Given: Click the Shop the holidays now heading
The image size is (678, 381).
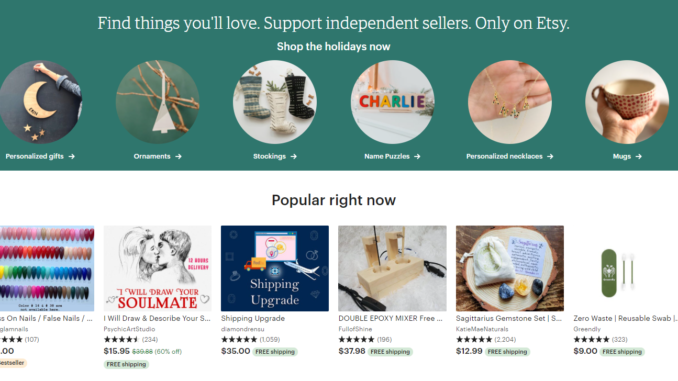Looking at the screenshot, I should (x=333, y=47).
